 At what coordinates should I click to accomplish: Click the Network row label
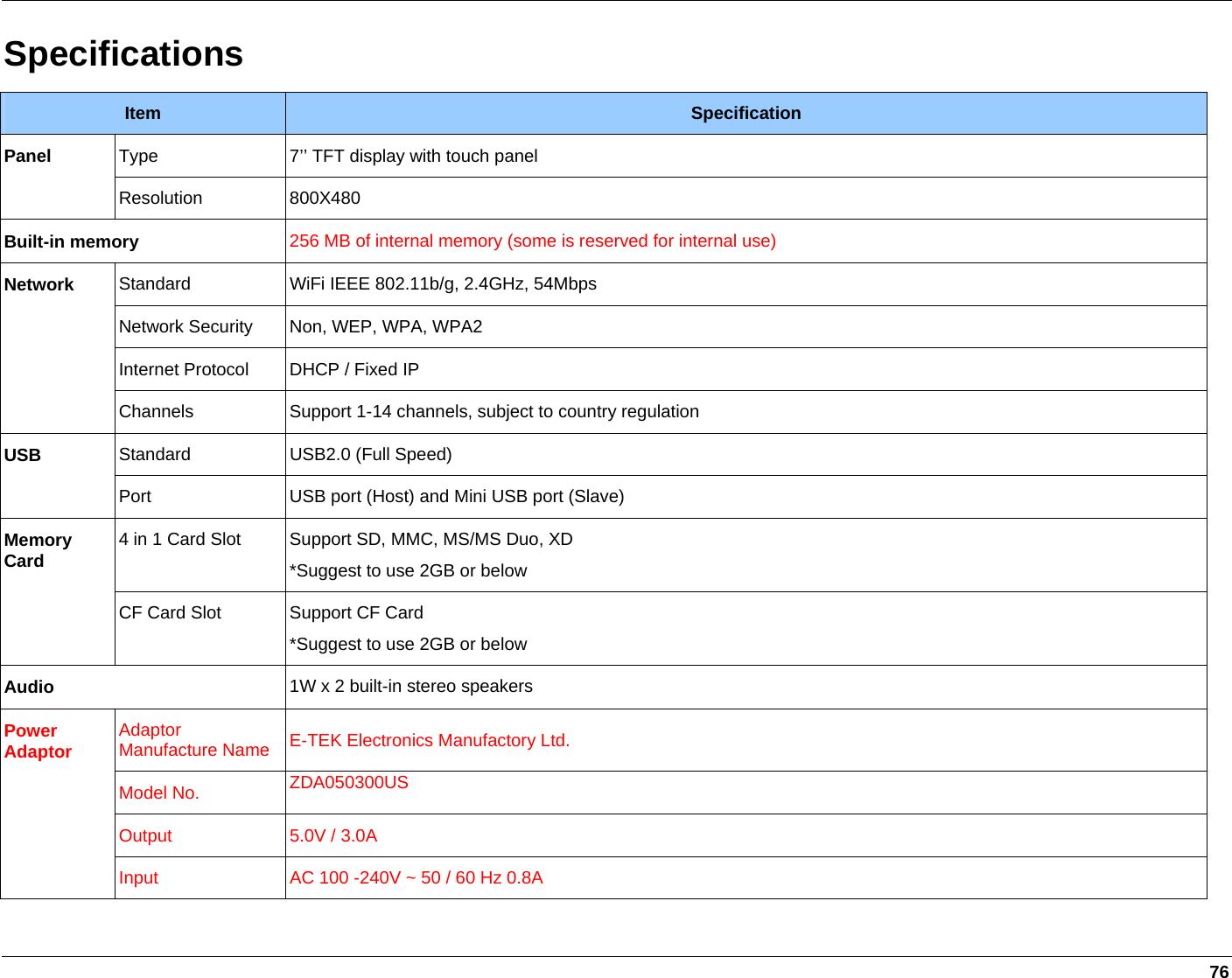(39, 284)
